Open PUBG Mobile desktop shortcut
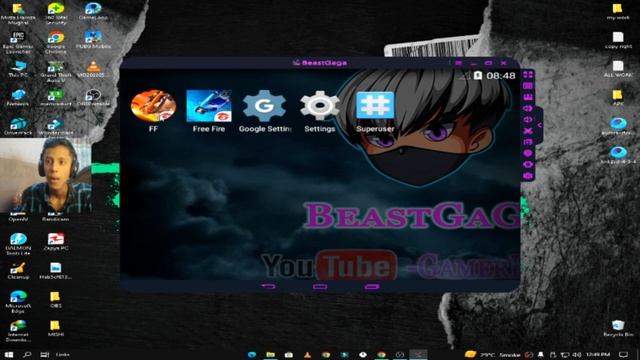Viewport: 640px width, 360px height. pos(93,40)
